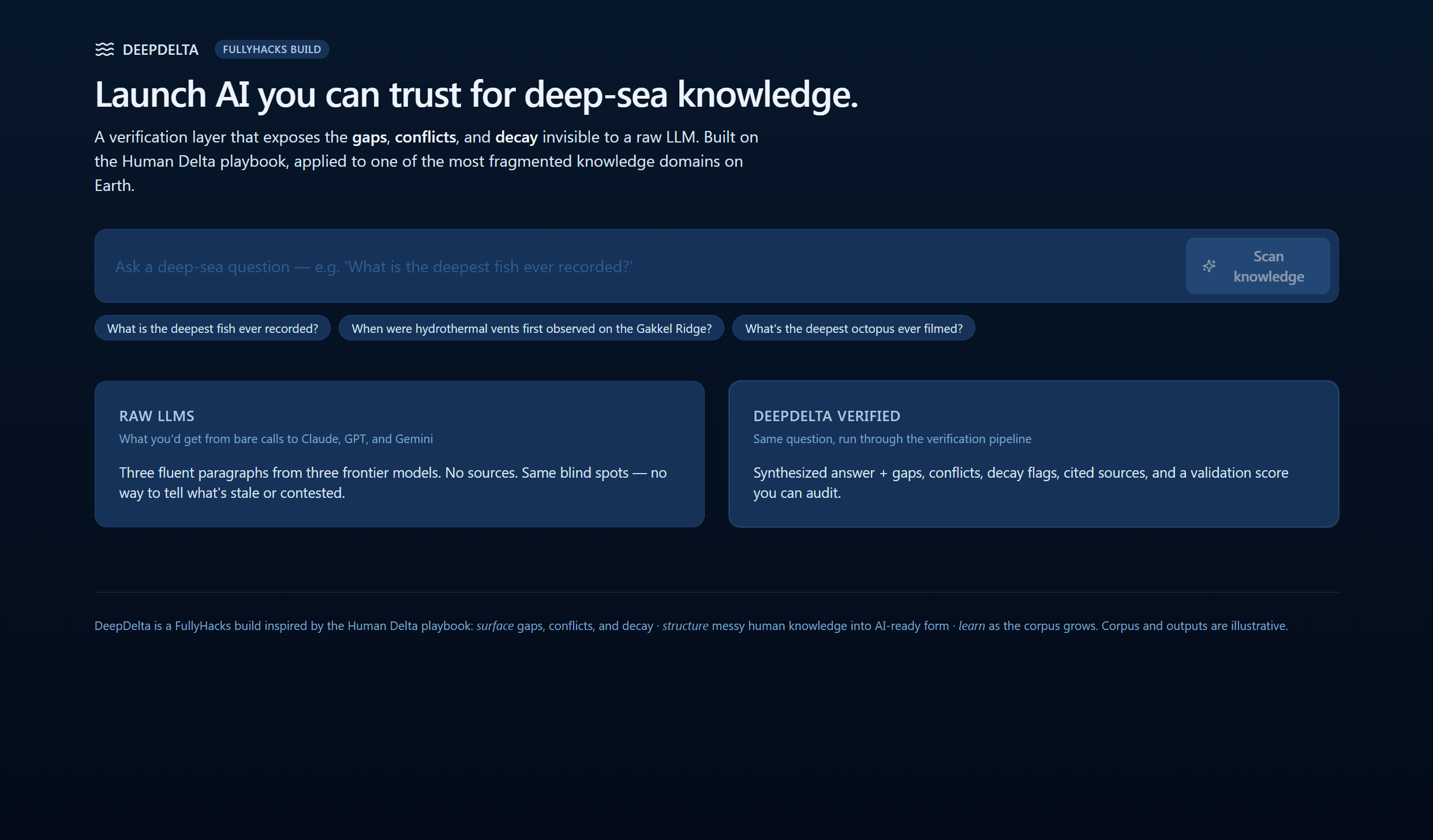Pick the Gakkel Ridge hydrothermal vents suggestion

coord(531,328)
